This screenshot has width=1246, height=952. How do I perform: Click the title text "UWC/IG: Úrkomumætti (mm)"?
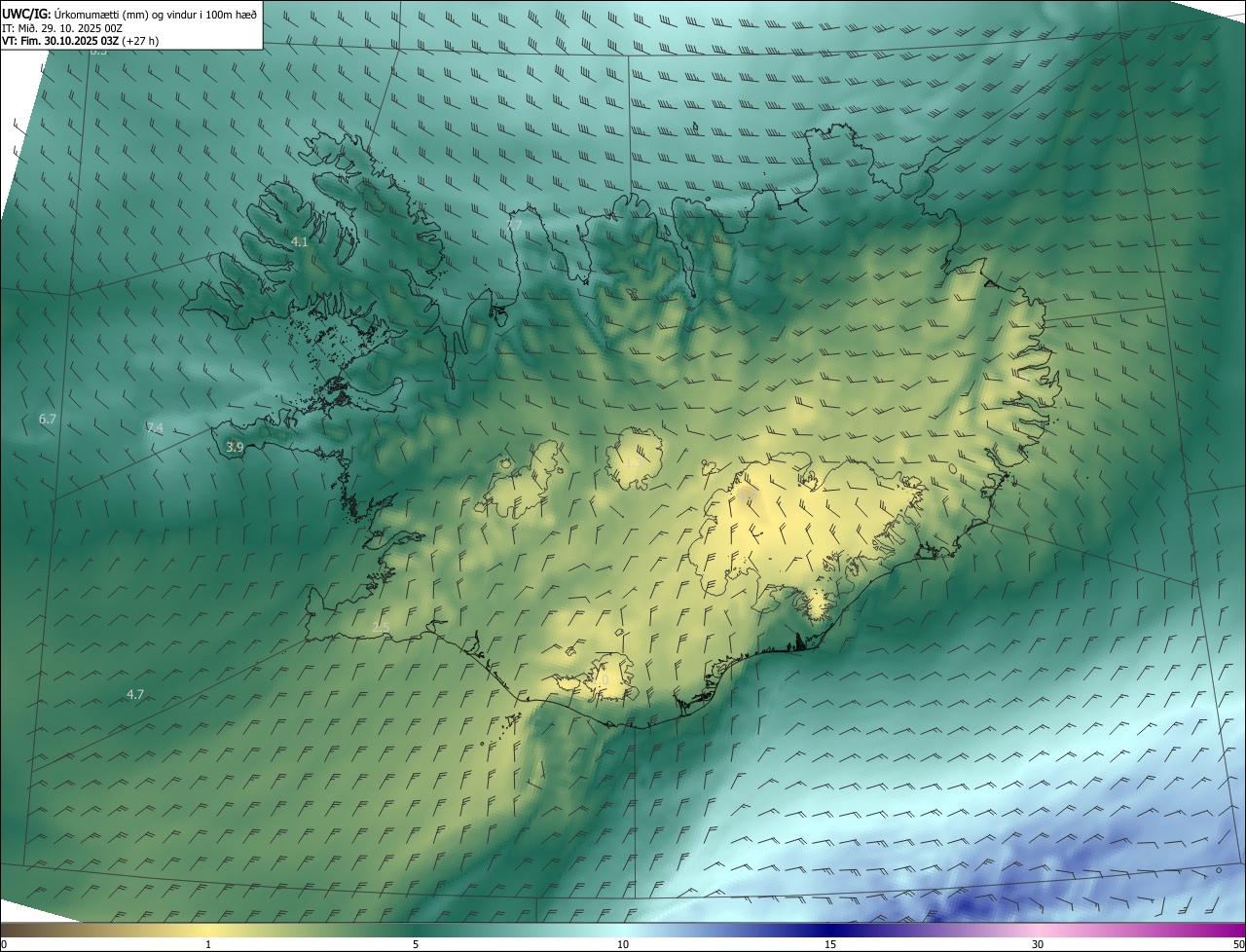coord(75,14)
